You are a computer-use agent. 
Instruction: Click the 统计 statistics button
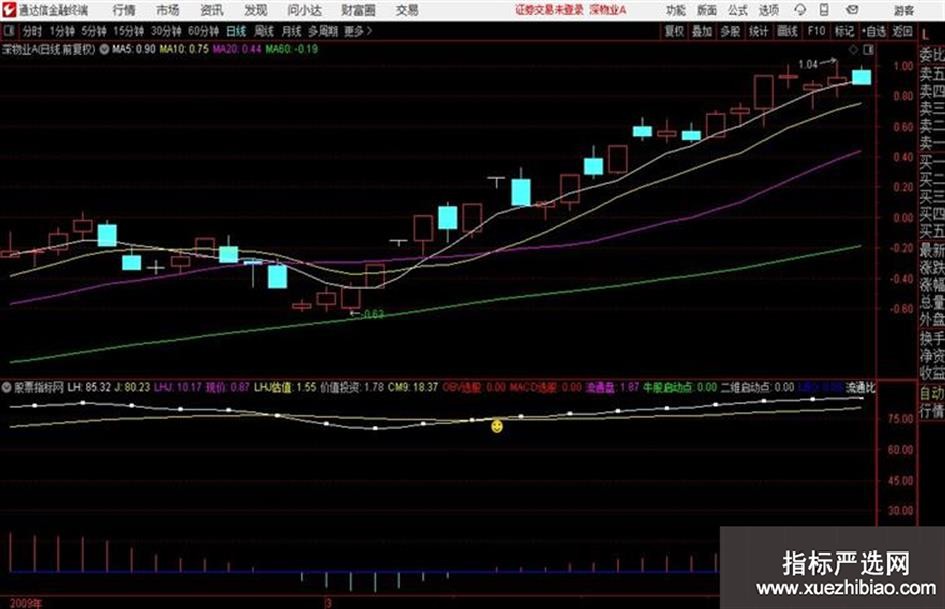(758, 31)
